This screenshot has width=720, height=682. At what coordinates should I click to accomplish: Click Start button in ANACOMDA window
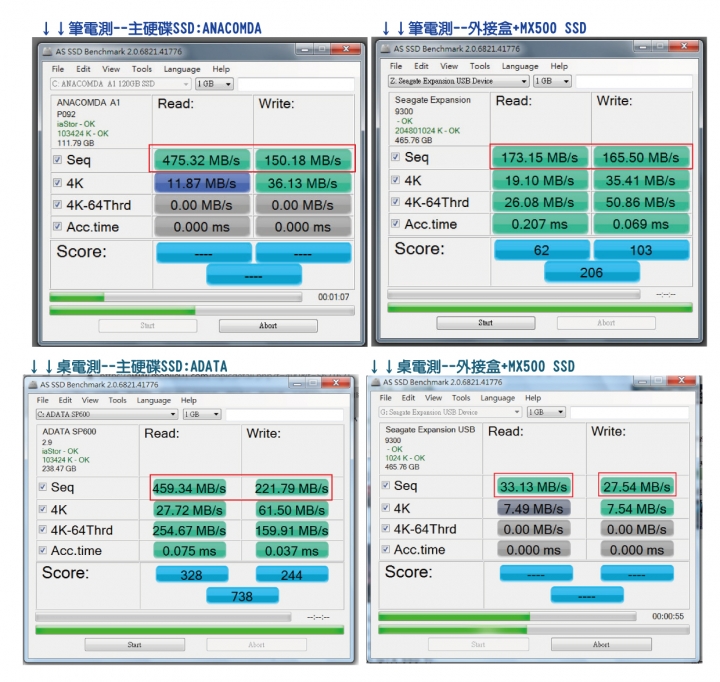click(147, 326)
